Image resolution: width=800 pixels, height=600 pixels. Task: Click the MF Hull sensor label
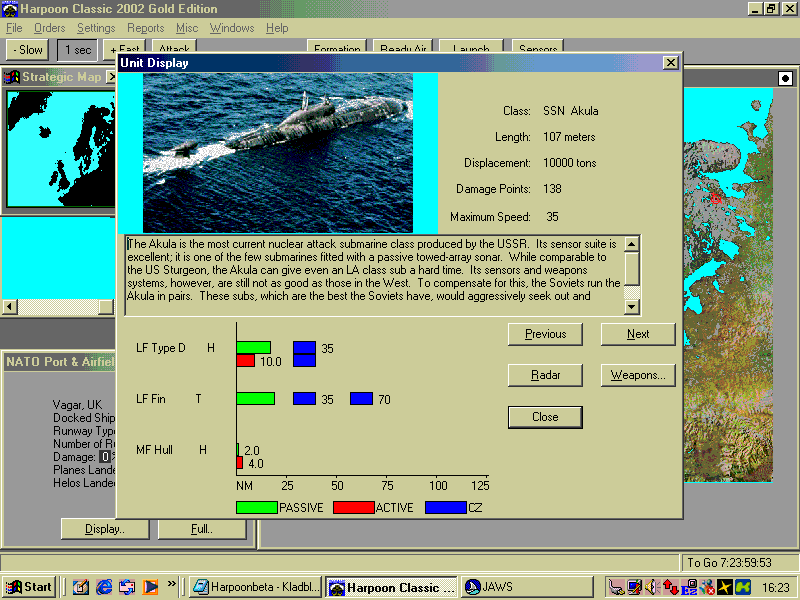tap(154, 449)
